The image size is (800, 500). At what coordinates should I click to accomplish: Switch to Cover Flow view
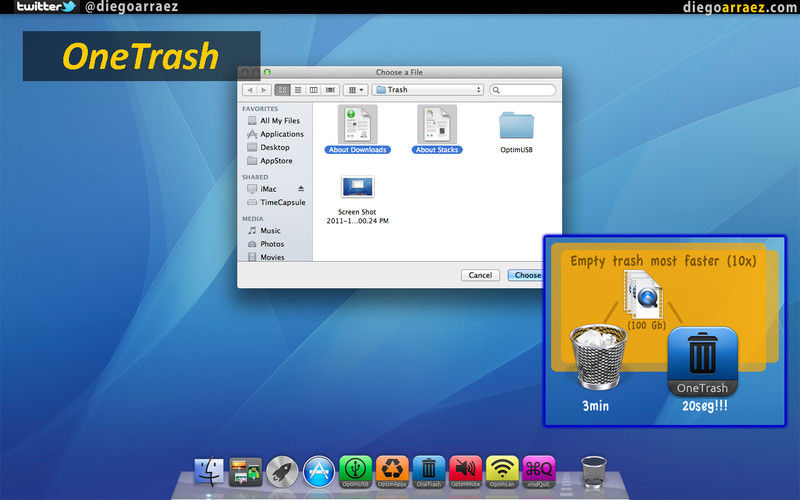point(330,90)
